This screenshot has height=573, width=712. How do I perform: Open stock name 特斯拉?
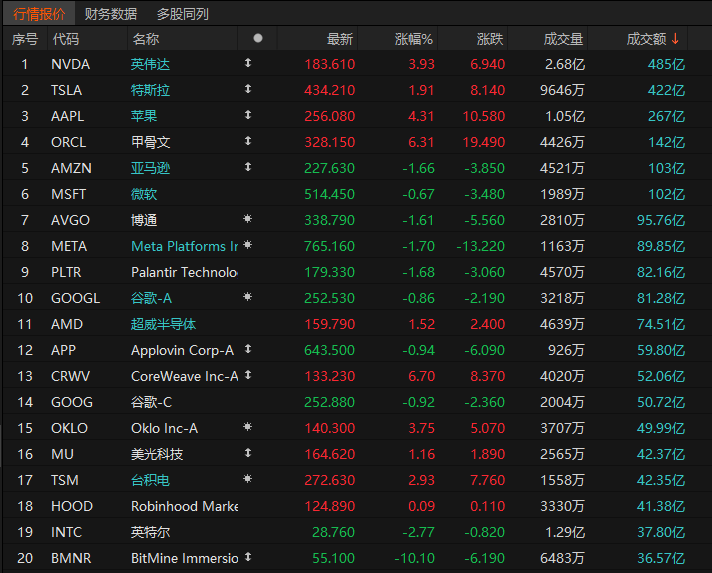(150, 90)
